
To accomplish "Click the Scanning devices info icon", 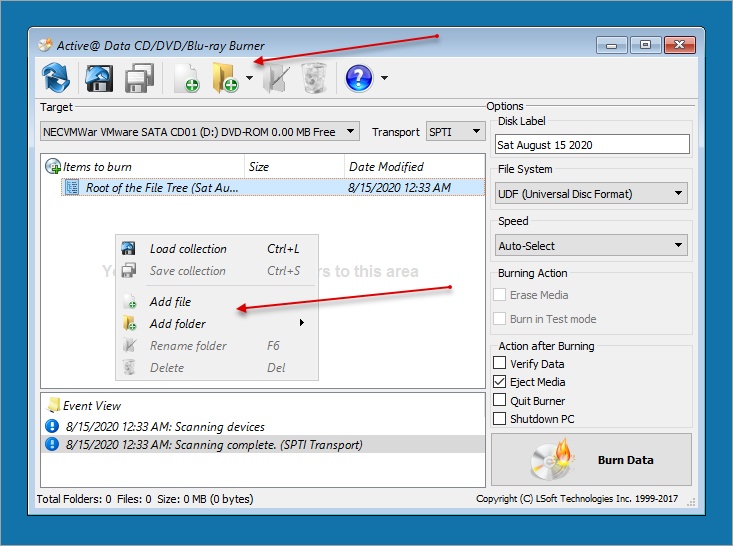I will (x=52, y=426).
